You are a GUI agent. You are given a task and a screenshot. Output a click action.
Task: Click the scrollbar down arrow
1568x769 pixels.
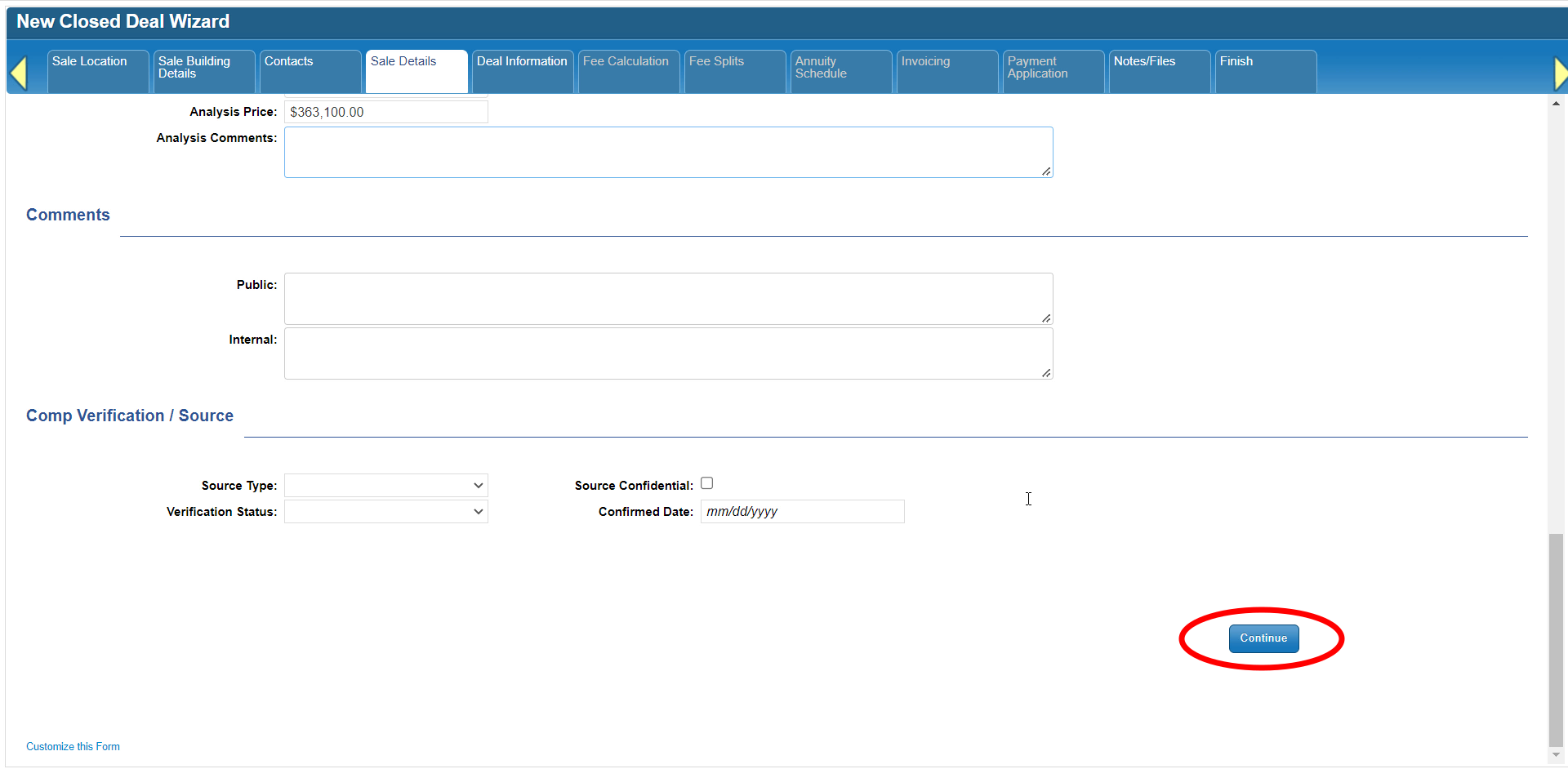click(x=1556, y=755)
